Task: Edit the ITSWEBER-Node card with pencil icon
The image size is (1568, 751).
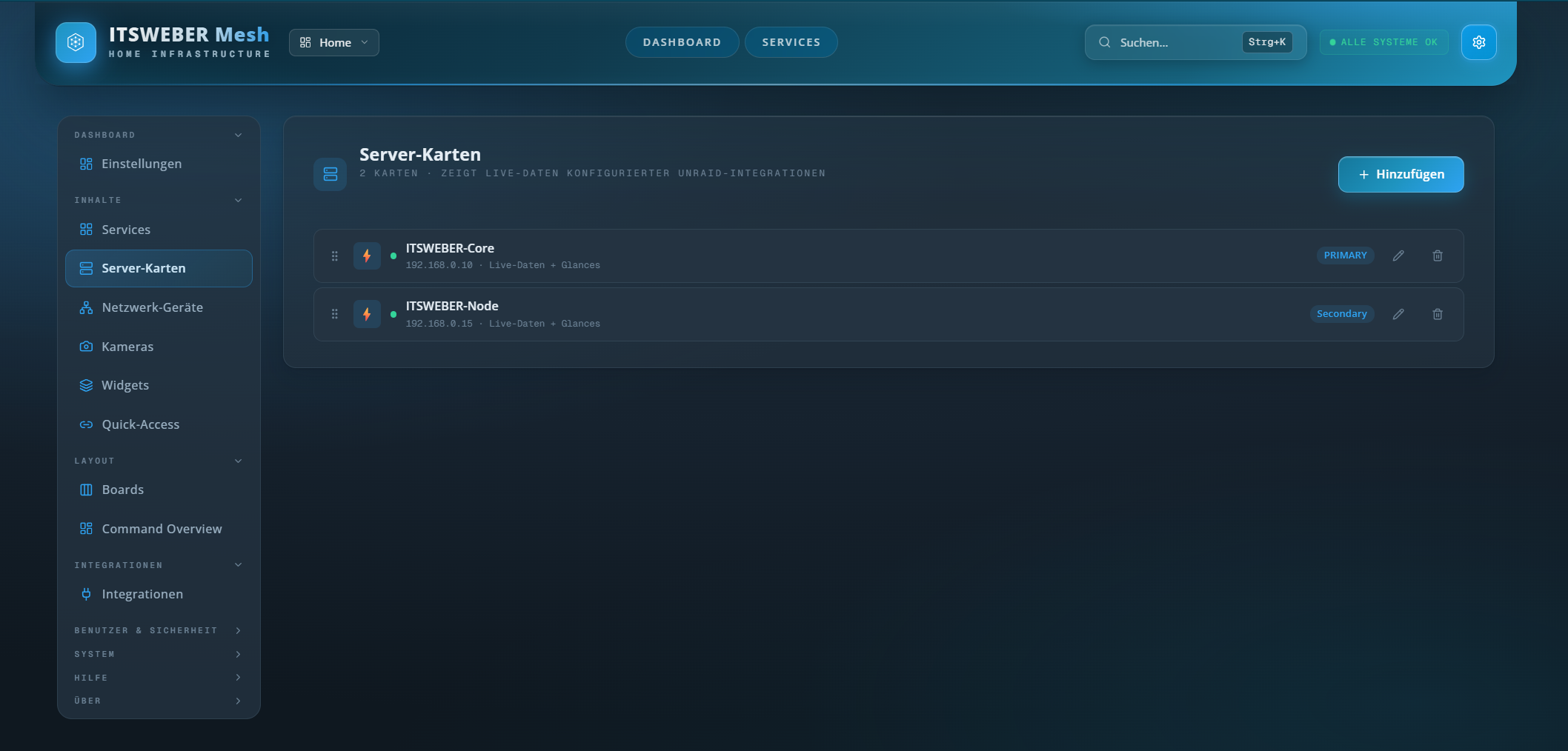Action: click(x=1398, y=314)
